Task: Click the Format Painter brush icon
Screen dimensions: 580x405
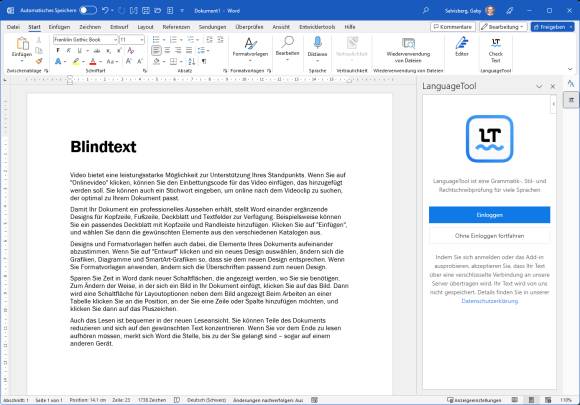Action: [x=39, y=61]
